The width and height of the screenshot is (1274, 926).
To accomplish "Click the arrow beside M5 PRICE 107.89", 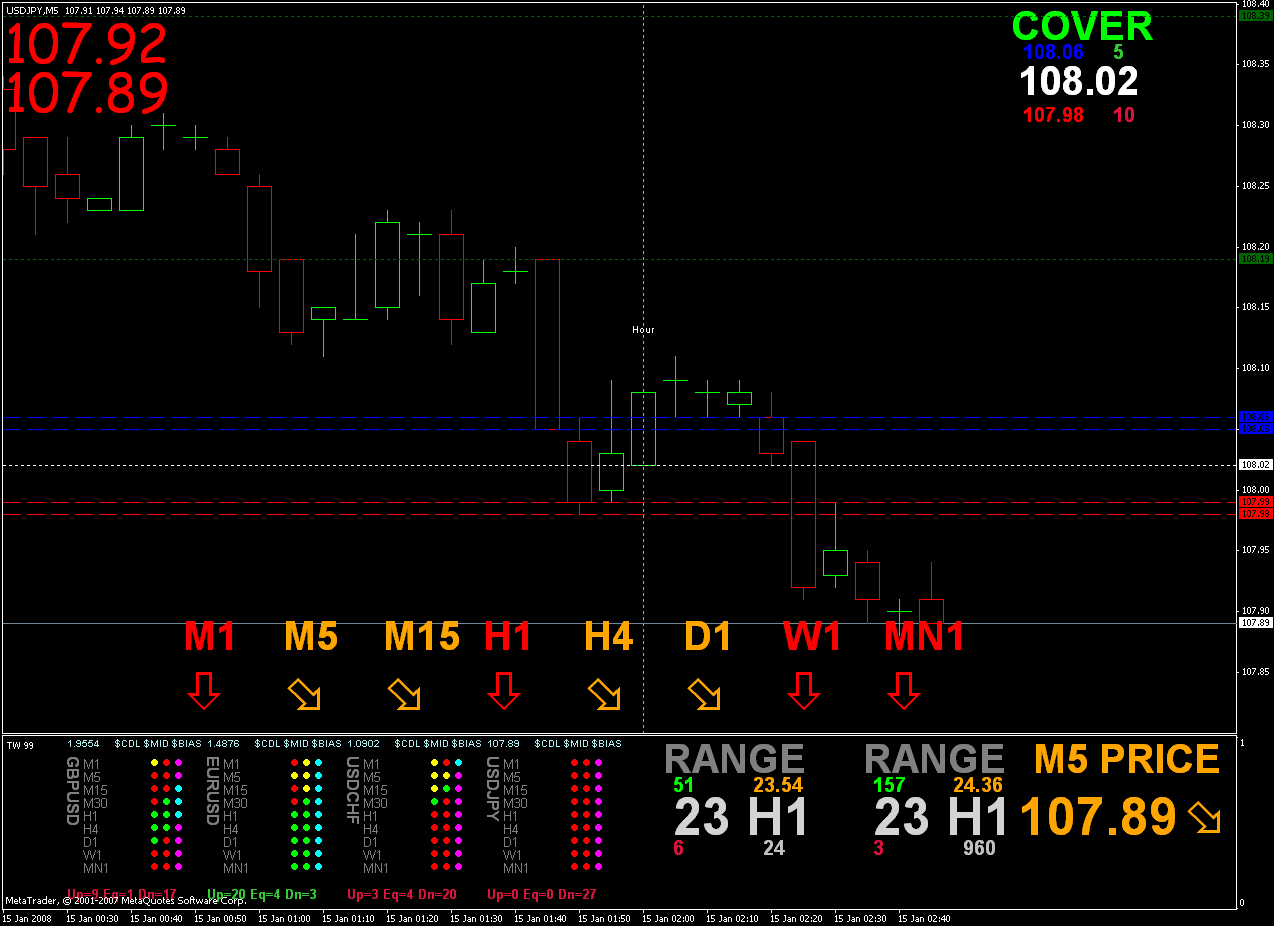I will pos(1204,819).
